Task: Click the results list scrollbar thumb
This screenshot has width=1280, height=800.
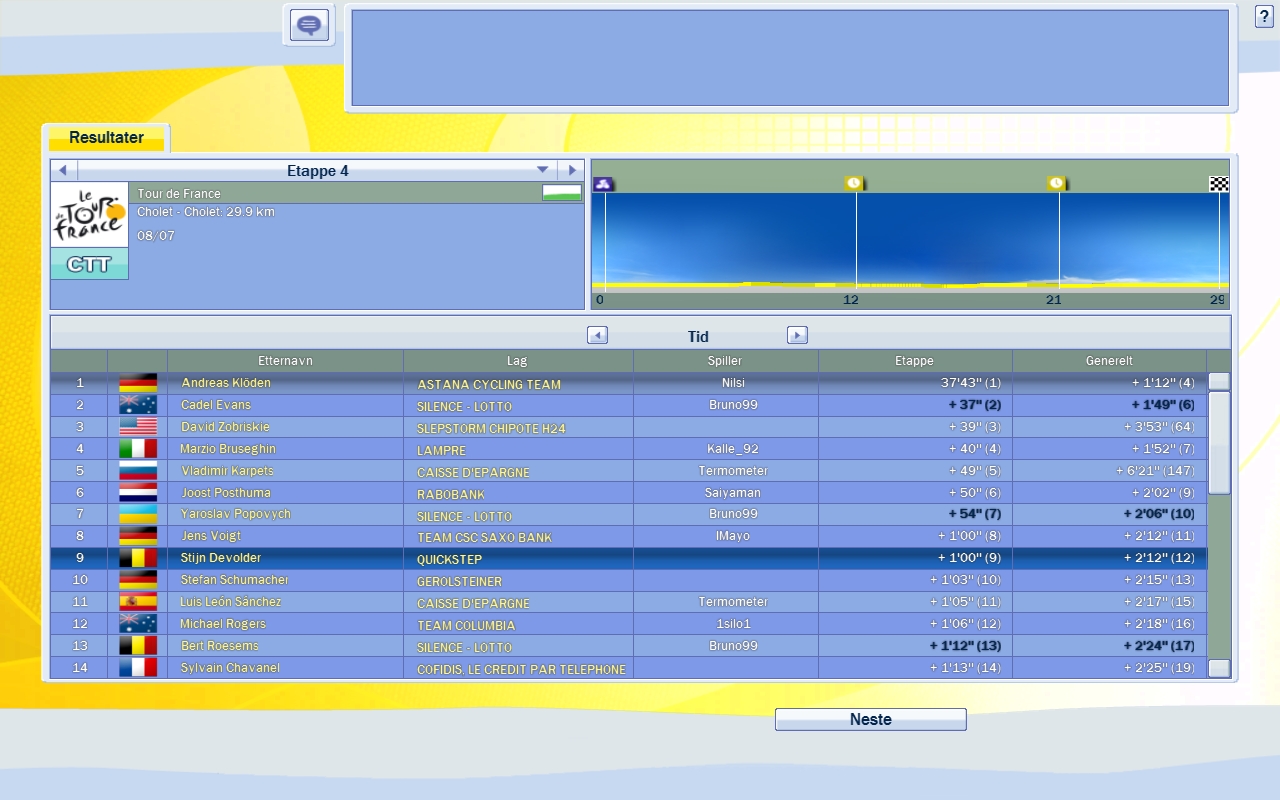Action: click(x=1219, y=443)
